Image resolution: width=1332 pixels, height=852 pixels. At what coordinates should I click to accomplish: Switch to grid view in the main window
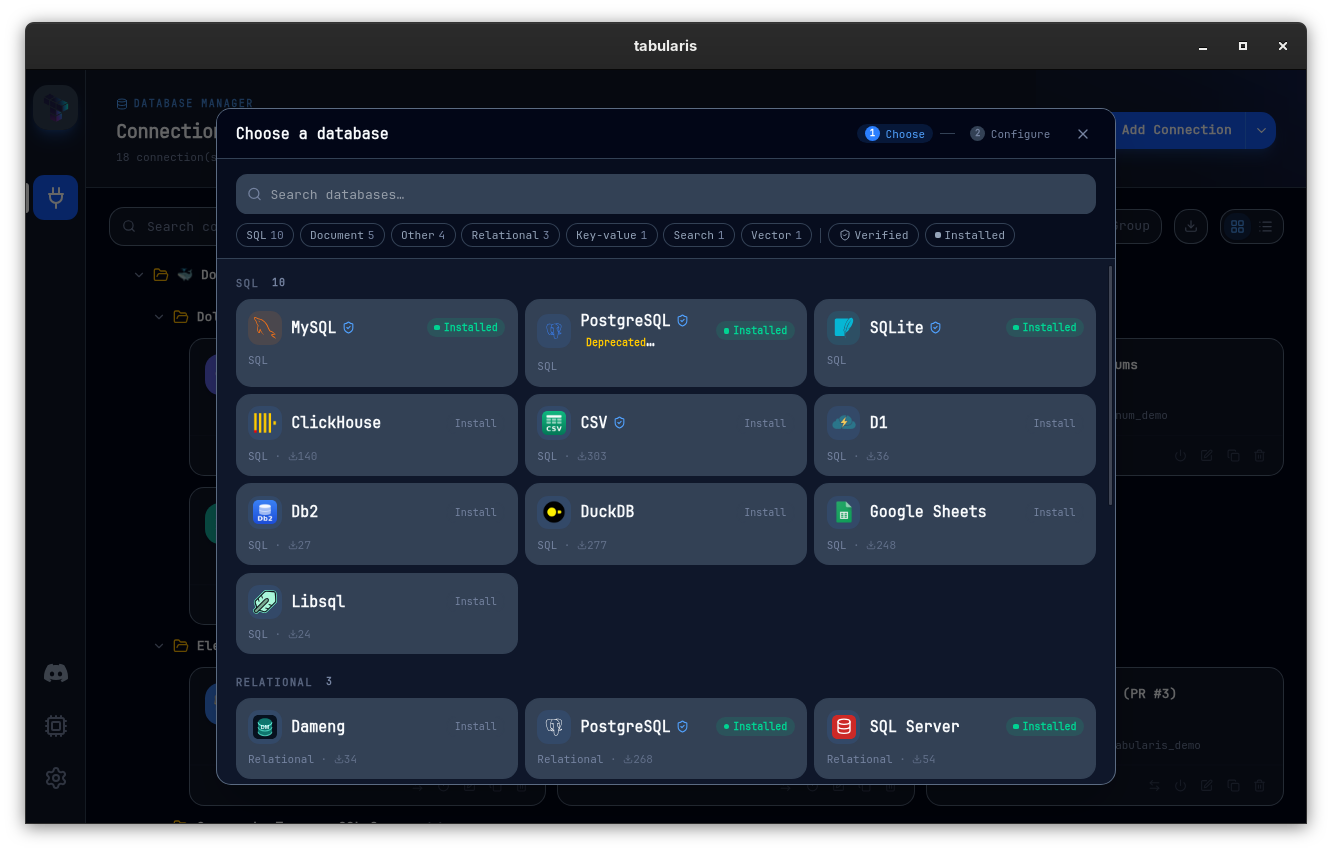click(1238, 227)
